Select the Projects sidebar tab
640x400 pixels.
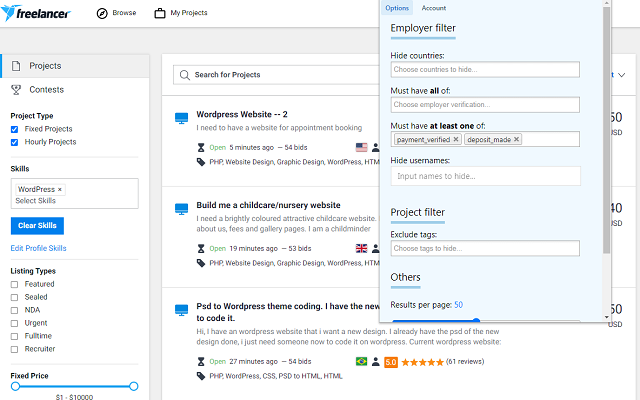45,66
